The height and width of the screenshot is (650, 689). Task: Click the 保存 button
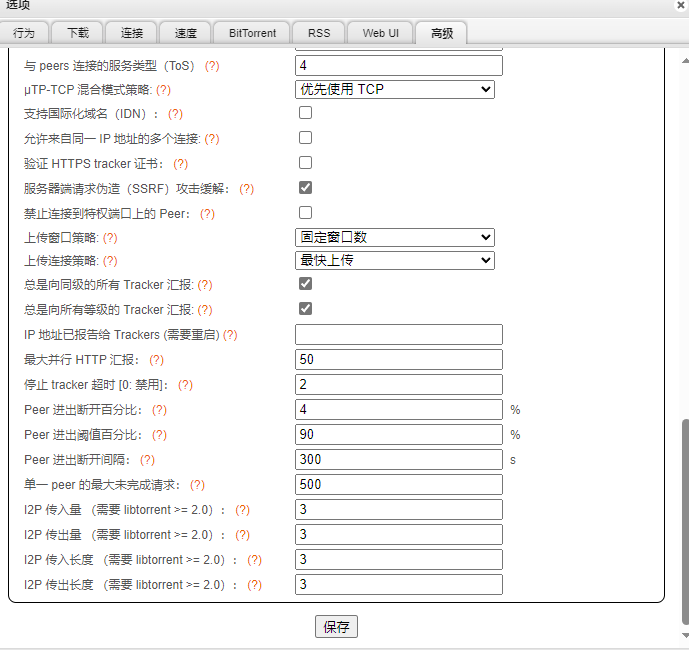click(336, 627)
